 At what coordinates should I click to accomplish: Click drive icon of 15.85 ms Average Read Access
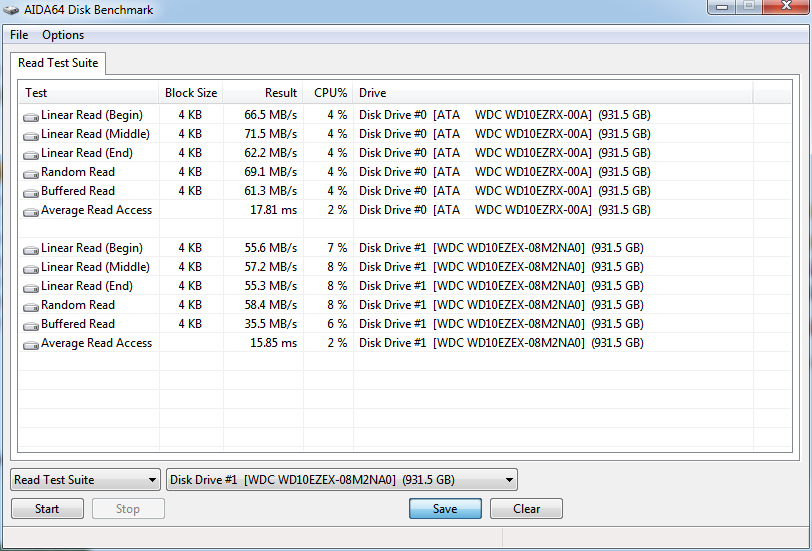pos(31,345)
